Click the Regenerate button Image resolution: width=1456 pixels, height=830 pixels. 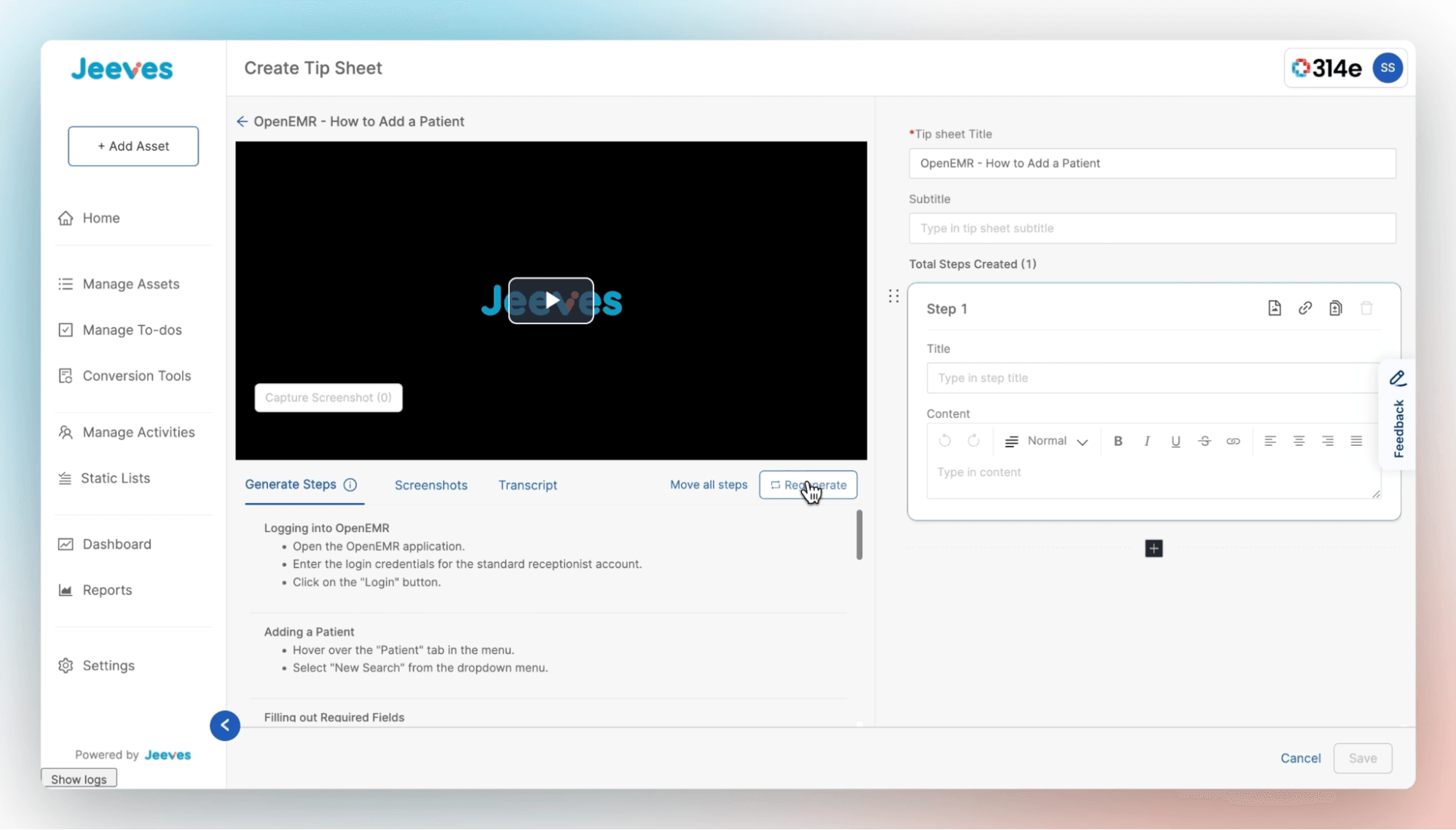(x=808, y=485)
